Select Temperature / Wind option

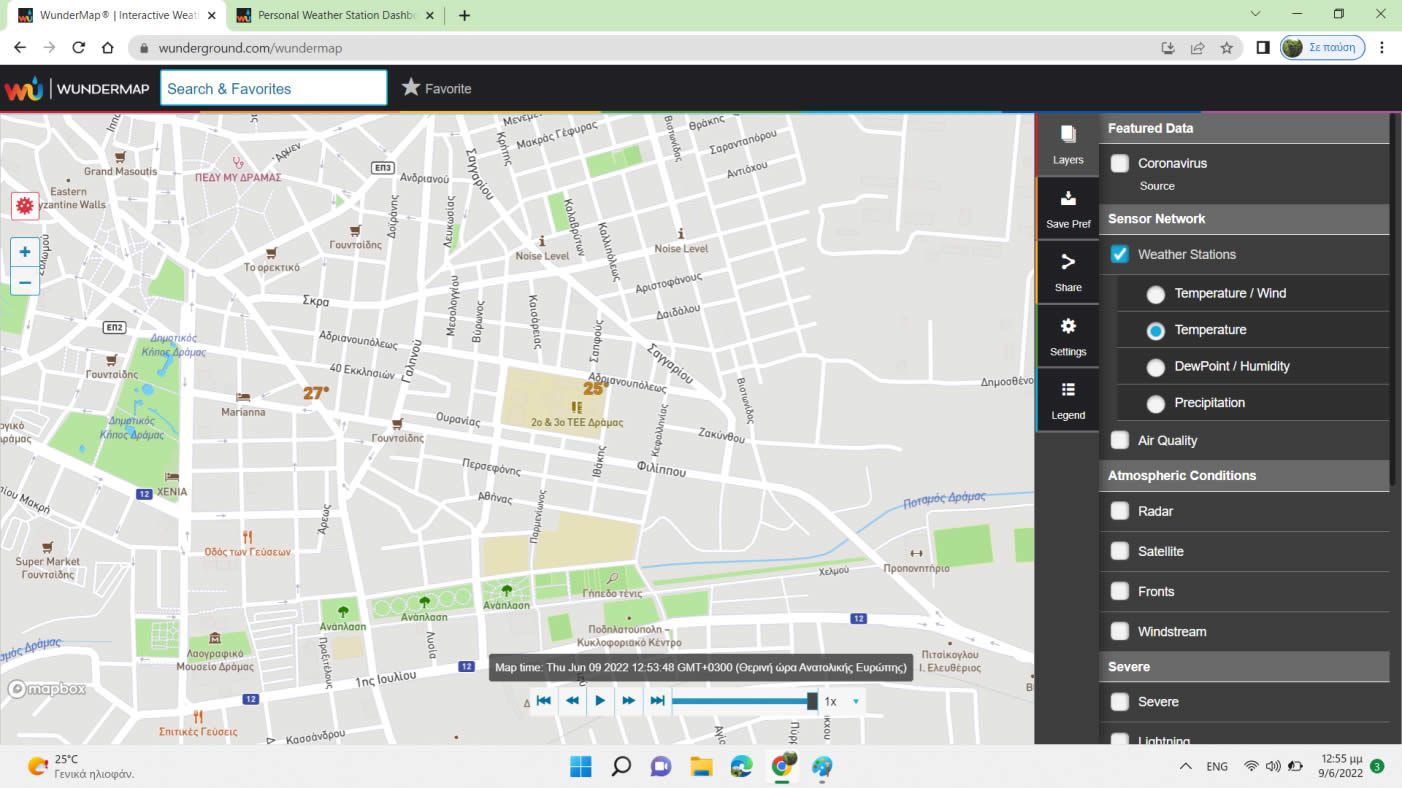[1156, 294]
